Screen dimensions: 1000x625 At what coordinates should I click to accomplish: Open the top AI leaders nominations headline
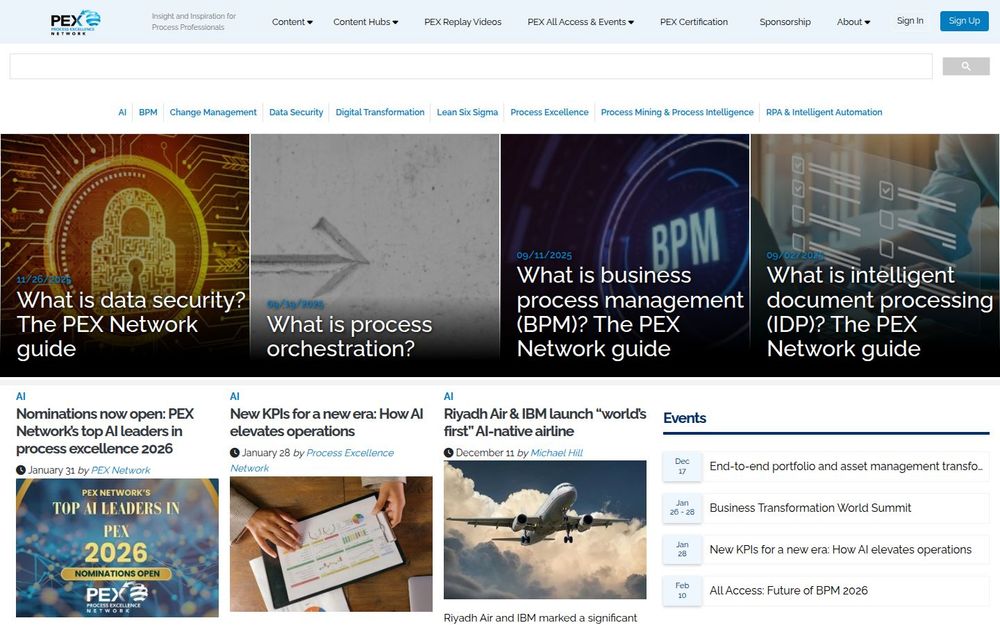pyautogui.click(x=105, y=431)
